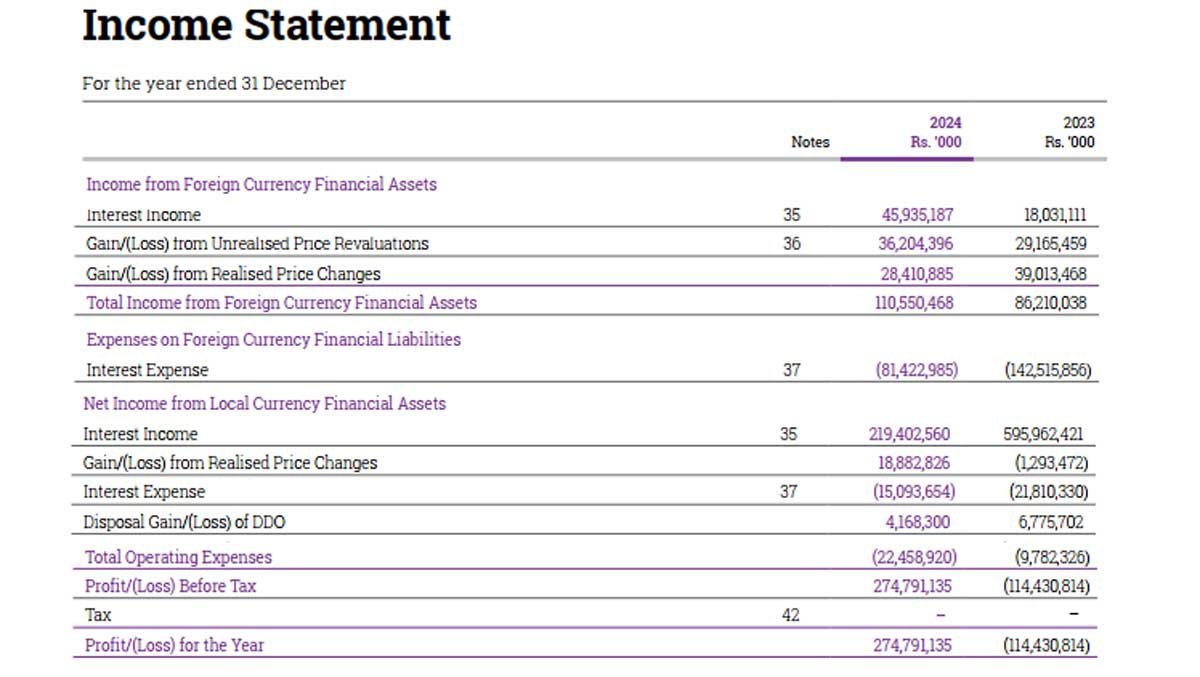Select Income from Foreign Currency Financial Assets heading
Image resolution: width=1200 pixels, height=677 pixels.
(261, 184)
